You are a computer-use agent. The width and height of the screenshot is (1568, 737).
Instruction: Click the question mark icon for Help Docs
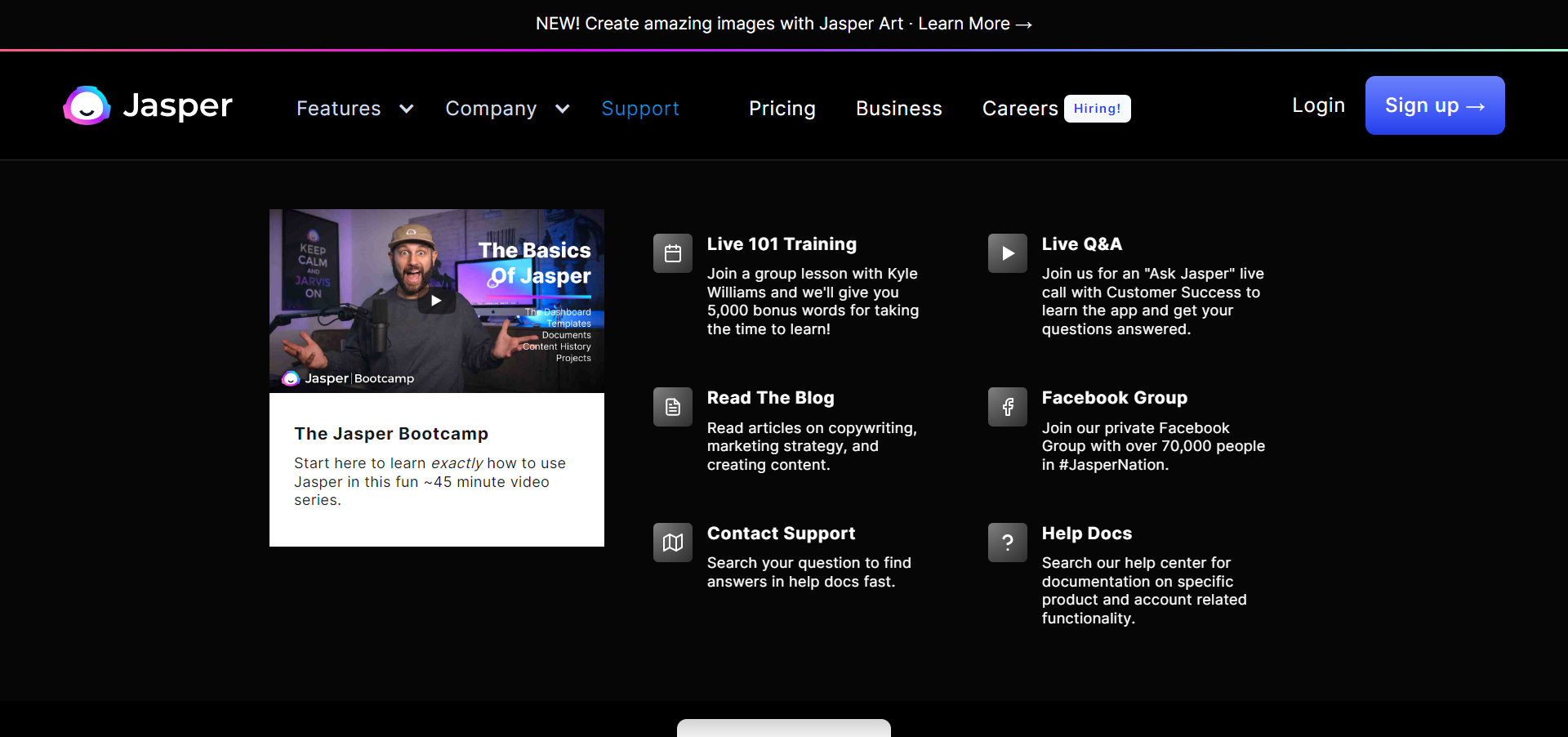pyautogui.click(x=1007, y=543)
